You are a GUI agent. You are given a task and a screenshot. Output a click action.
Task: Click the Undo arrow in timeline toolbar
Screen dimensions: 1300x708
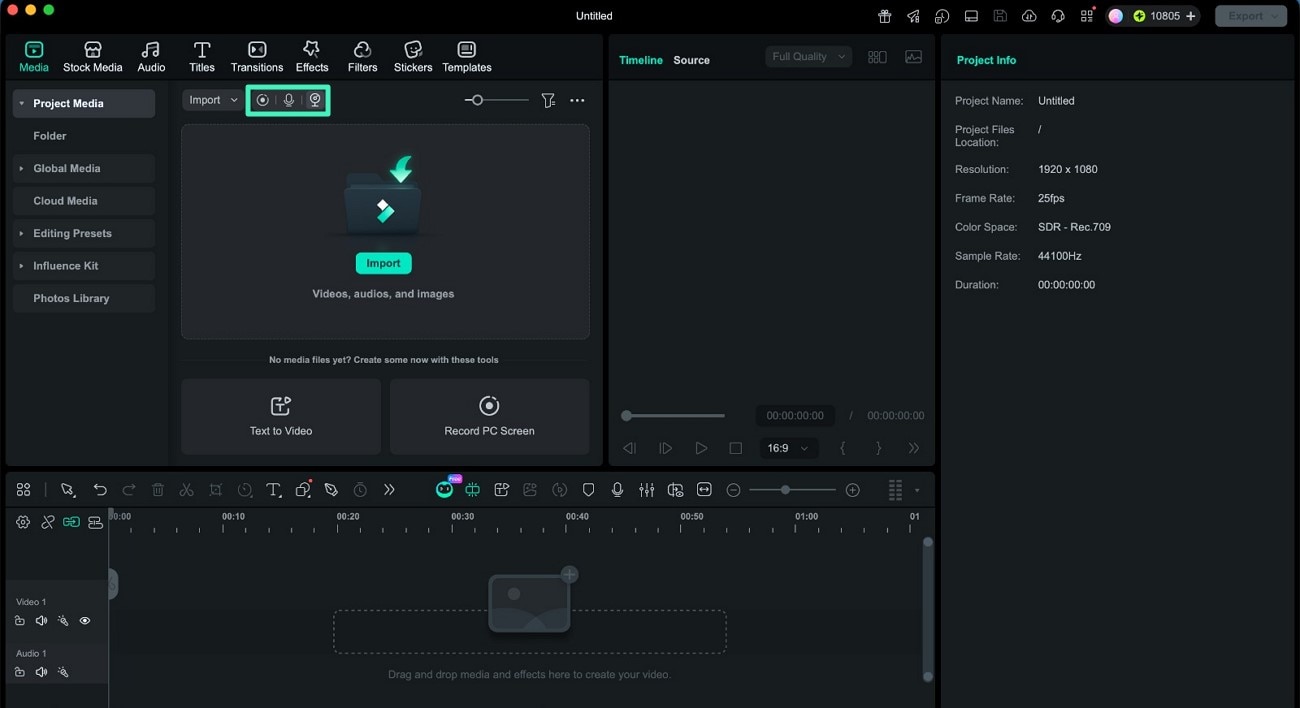click(100, 490)
